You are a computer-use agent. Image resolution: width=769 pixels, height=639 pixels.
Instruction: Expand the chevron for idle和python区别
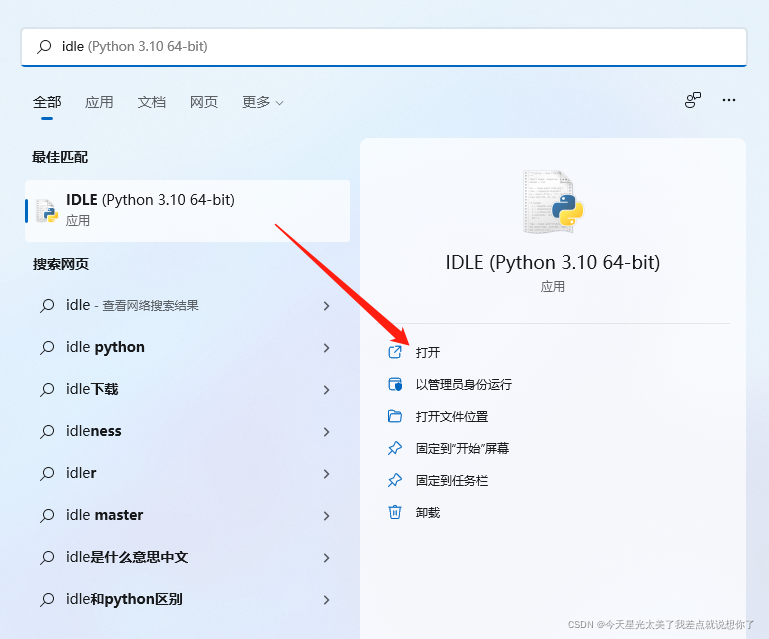point(327,600)
